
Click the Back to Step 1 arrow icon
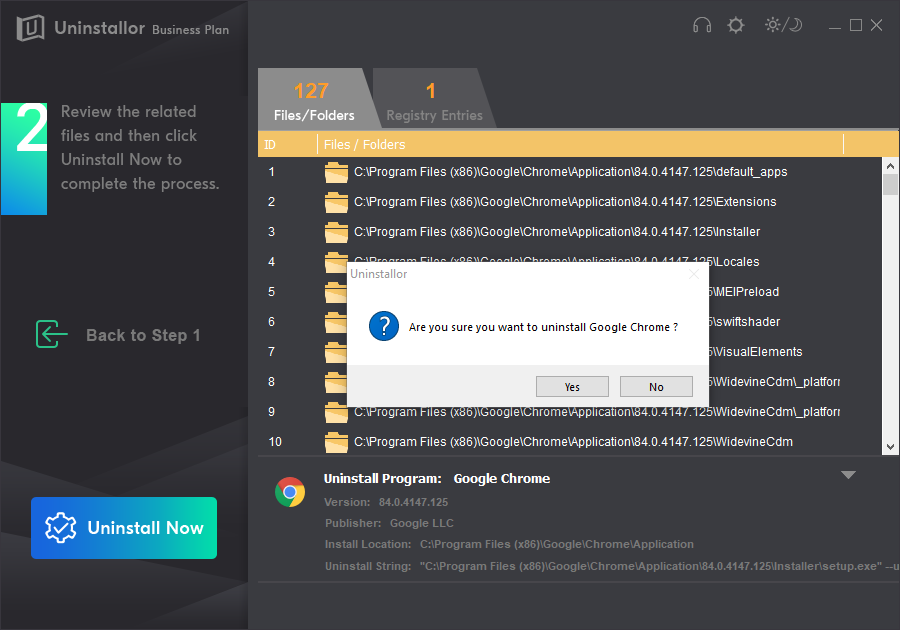click(51, 334)
